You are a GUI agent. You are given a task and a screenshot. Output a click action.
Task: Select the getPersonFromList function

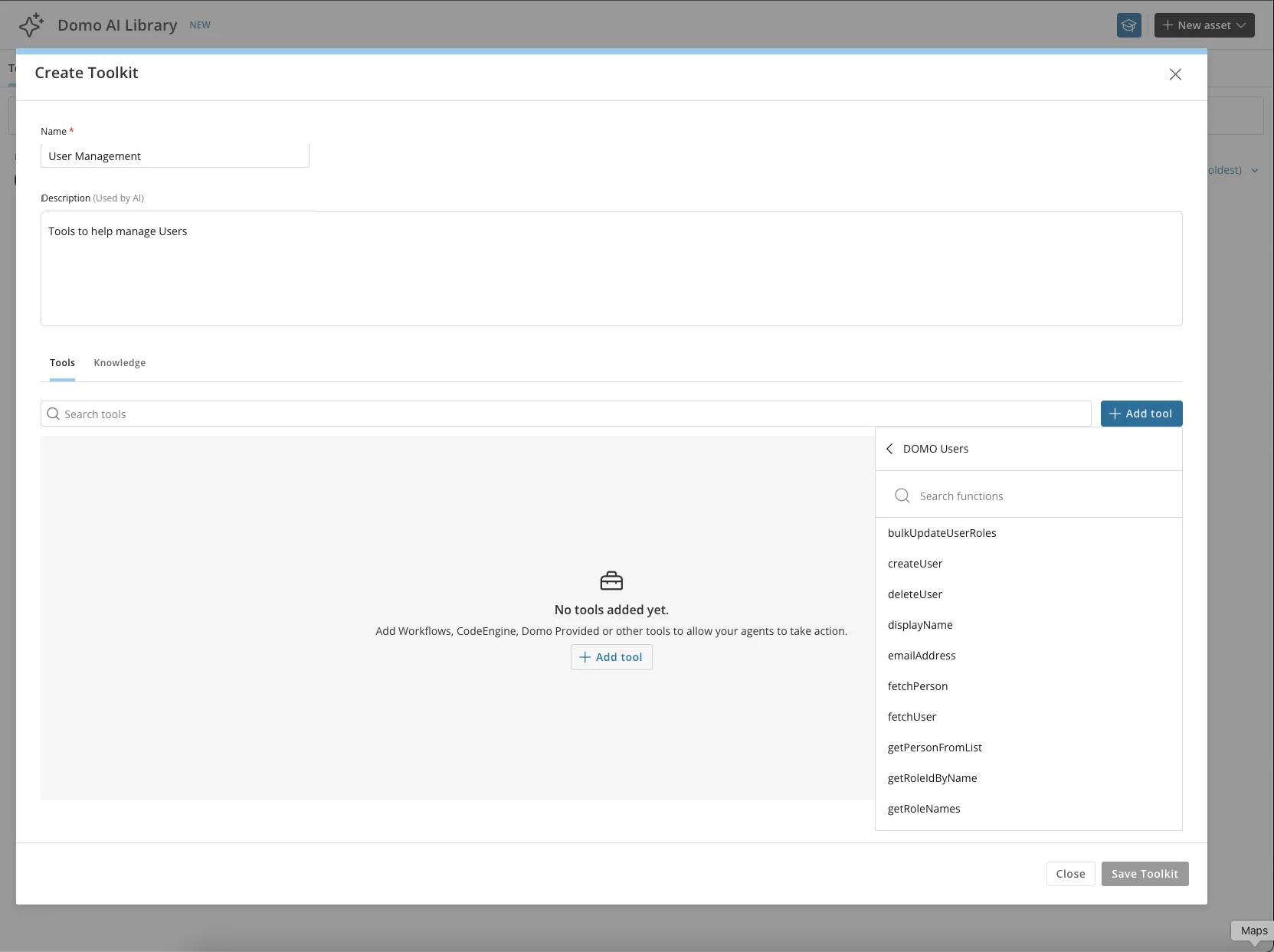1029,748
